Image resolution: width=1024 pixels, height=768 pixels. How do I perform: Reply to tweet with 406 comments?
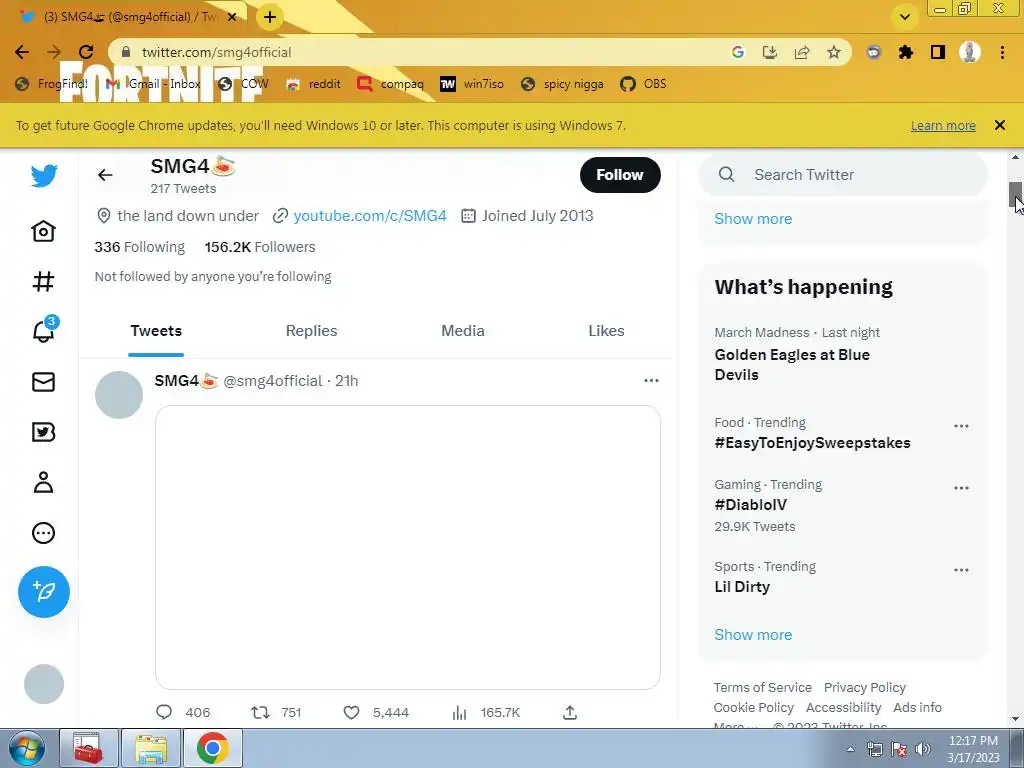pos(183,712)
